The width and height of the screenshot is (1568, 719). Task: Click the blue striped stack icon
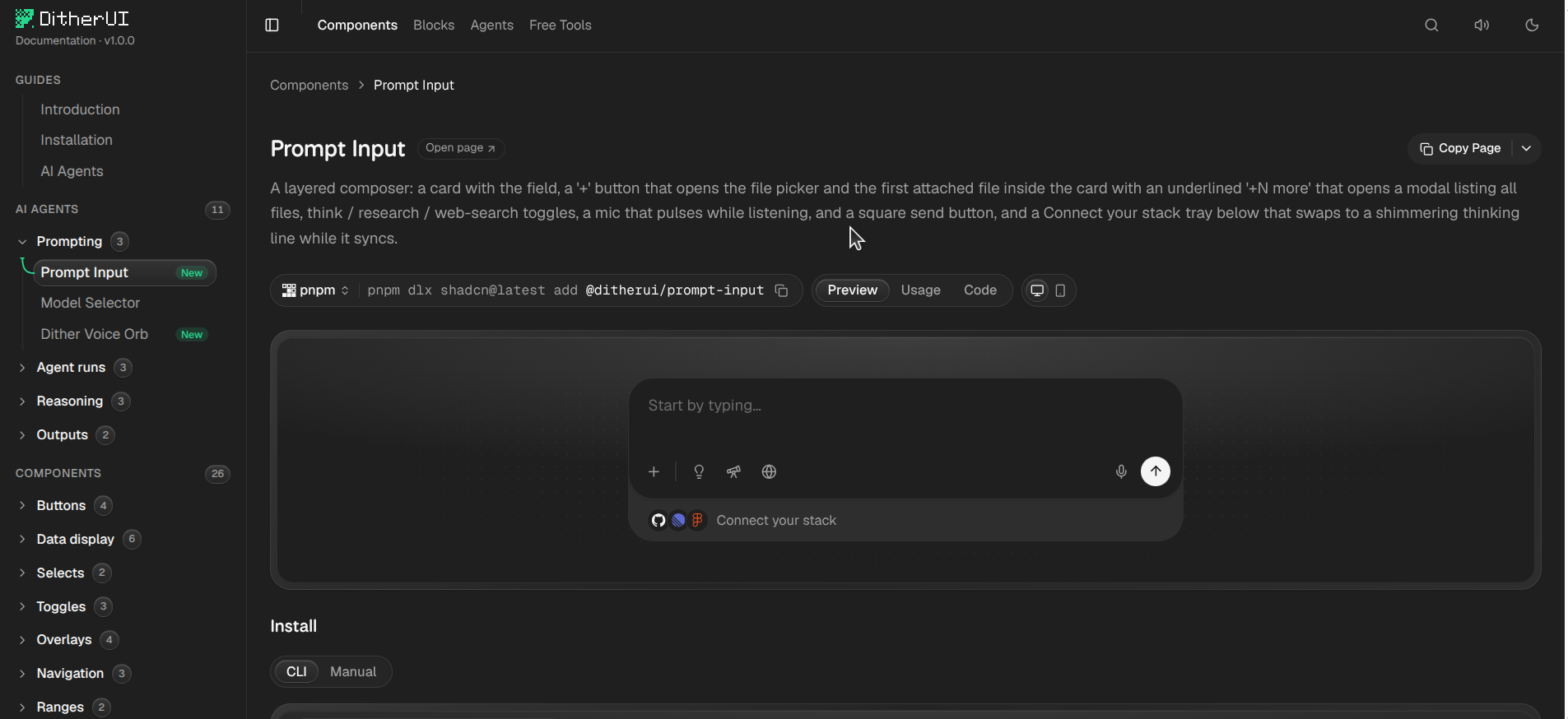tap(678, 520)
